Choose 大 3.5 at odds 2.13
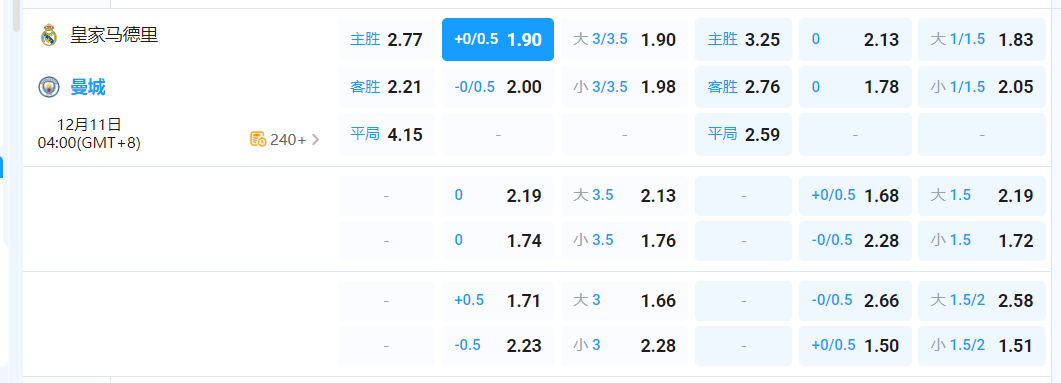Viewport: 1061px width, 383px height. pos(624,196)
